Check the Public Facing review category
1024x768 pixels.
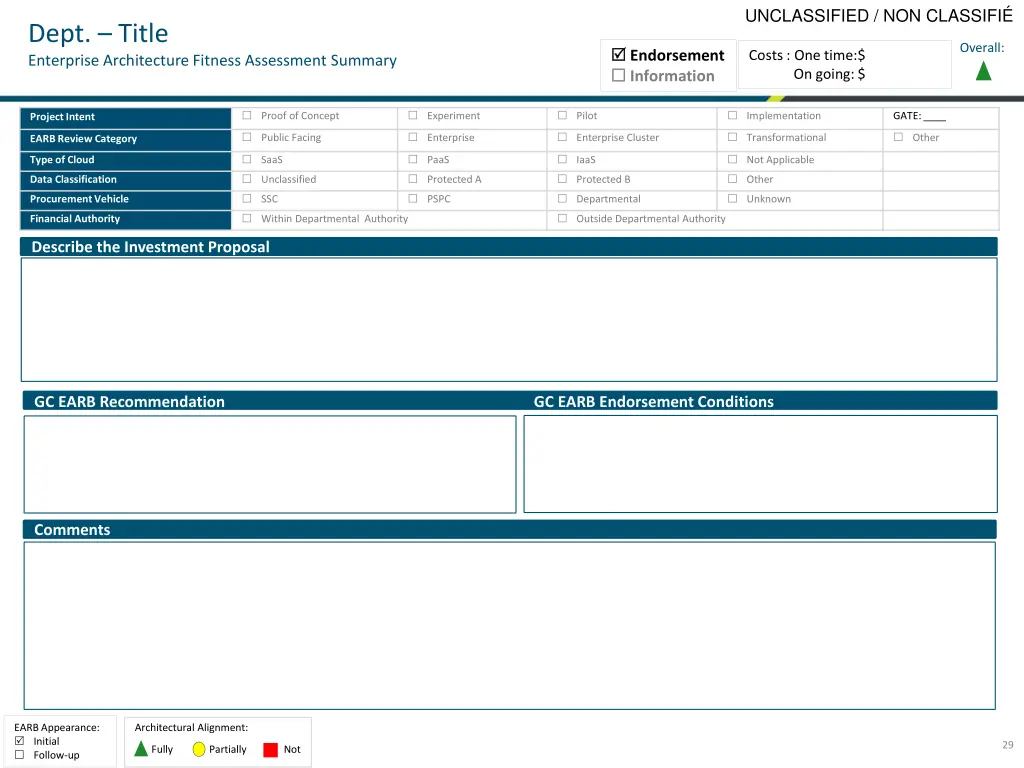[247, 138]
